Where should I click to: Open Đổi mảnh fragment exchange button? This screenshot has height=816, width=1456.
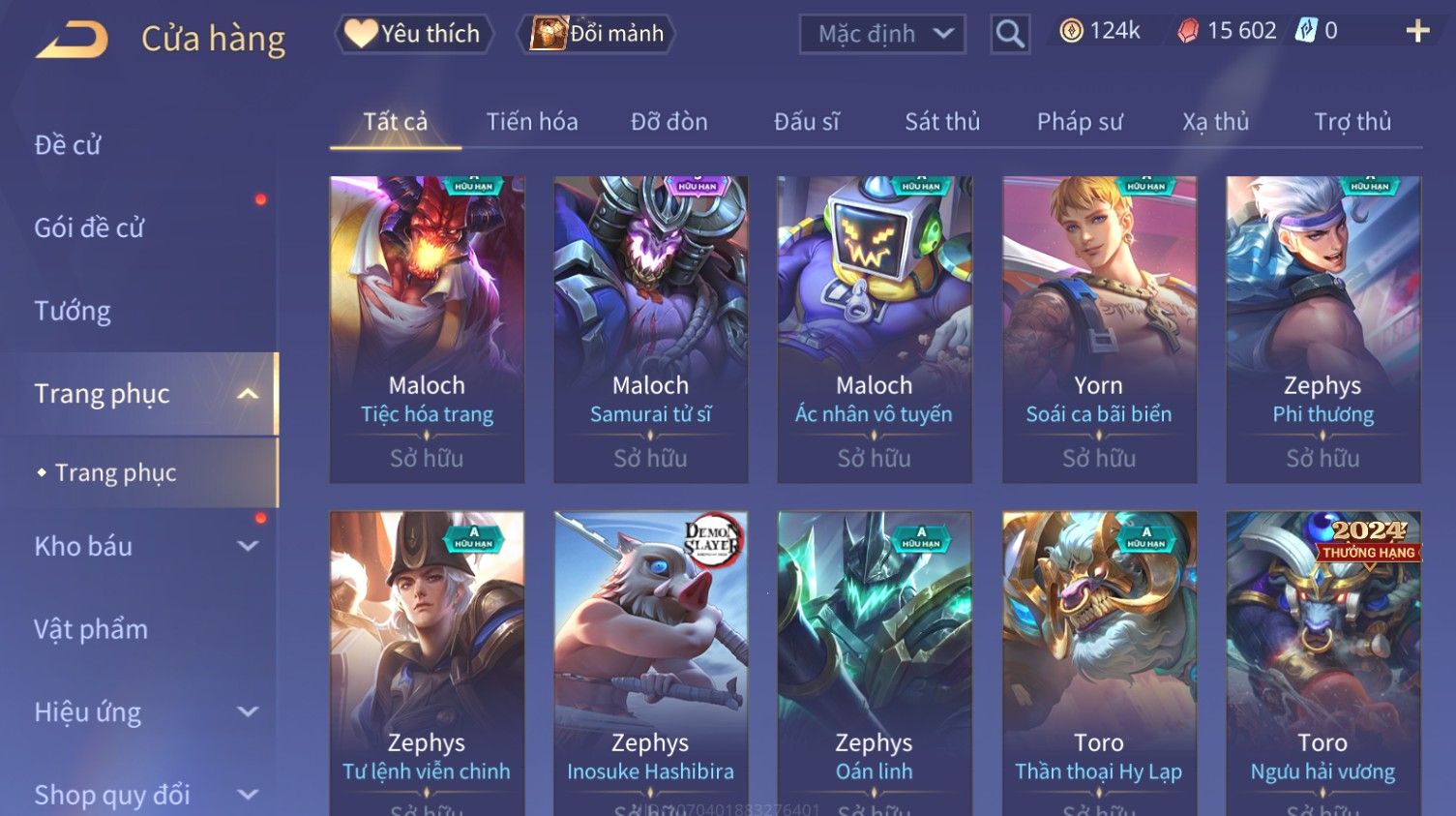tap(596, 34)
